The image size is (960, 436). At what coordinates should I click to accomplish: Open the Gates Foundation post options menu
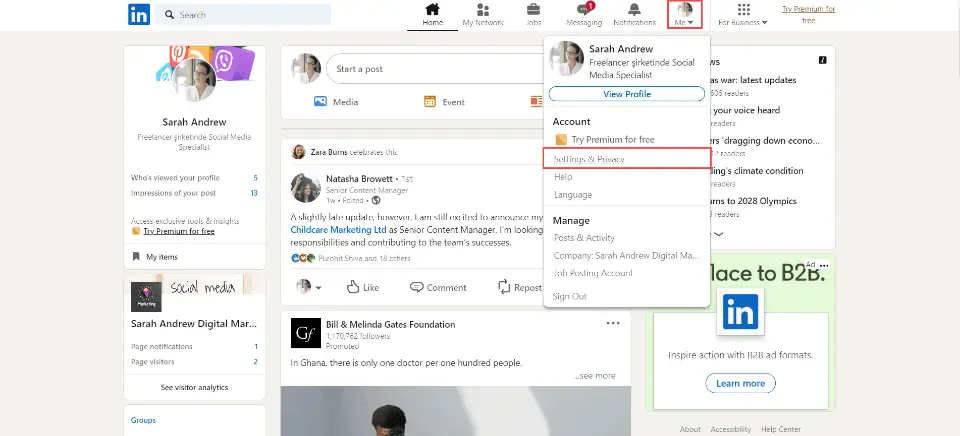pyautogui.click(x=613, y=323)
